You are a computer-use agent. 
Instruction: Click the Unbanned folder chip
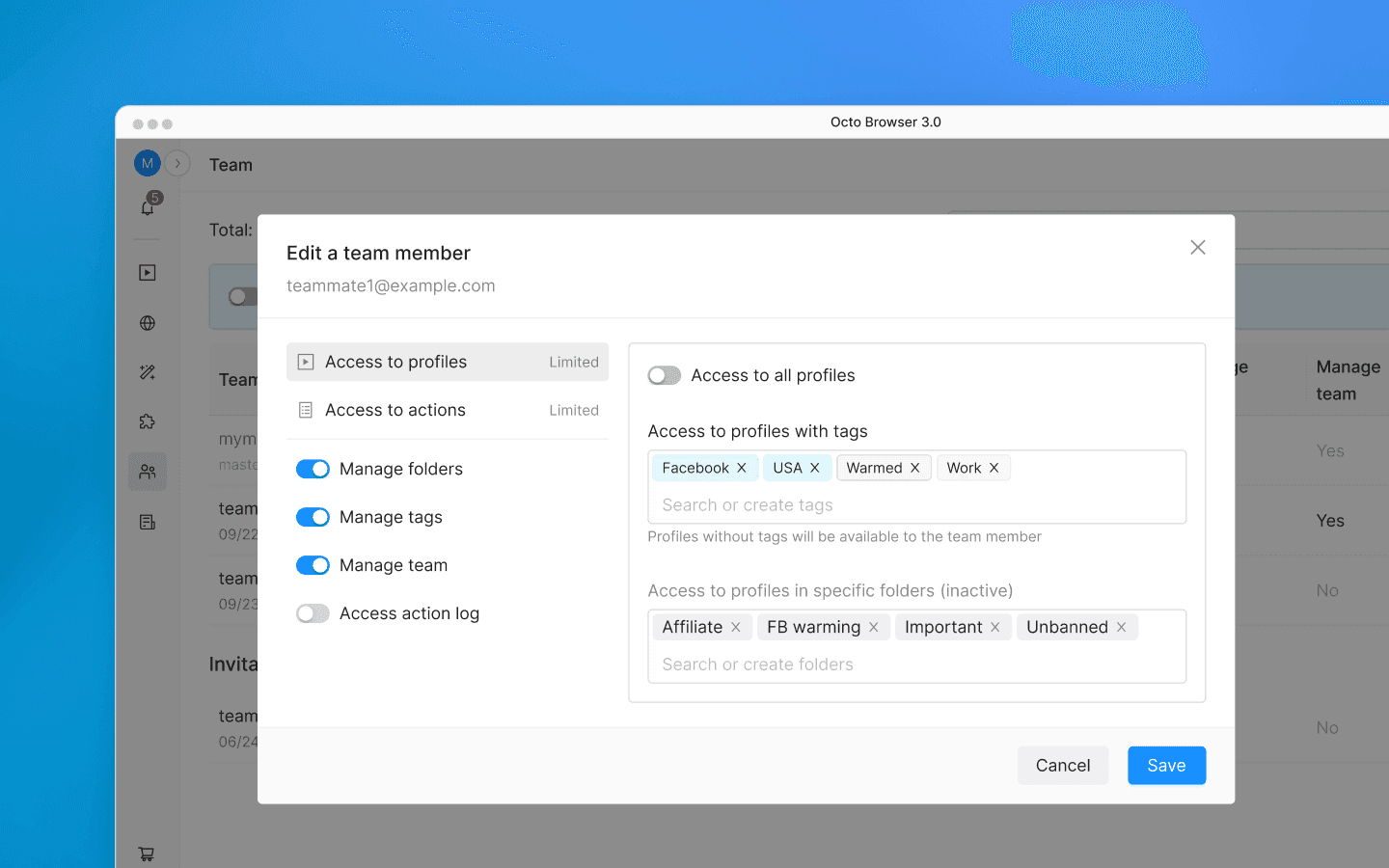pyautogui.click(x=1077, y=627)
